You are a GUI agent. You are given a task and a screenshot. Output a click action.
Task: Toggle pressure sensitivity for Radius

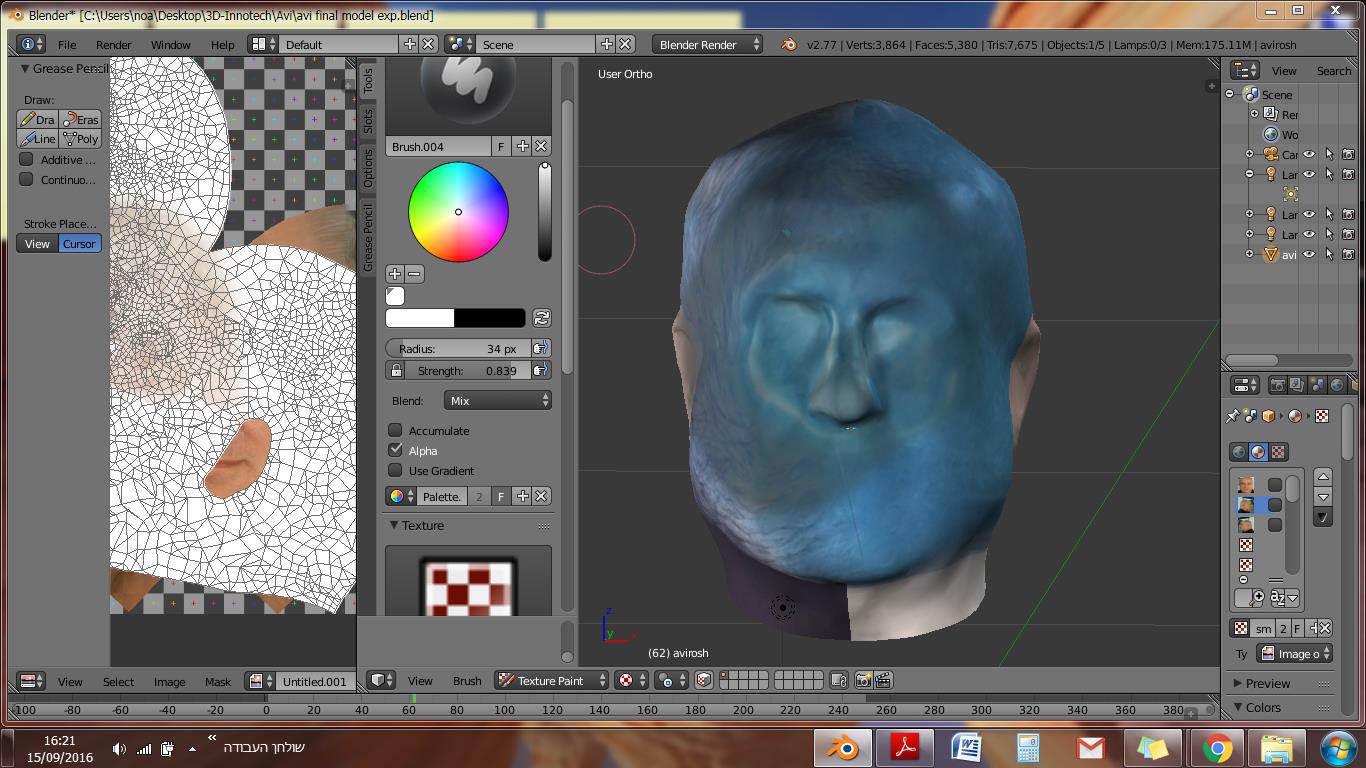(x=540, y=348)
